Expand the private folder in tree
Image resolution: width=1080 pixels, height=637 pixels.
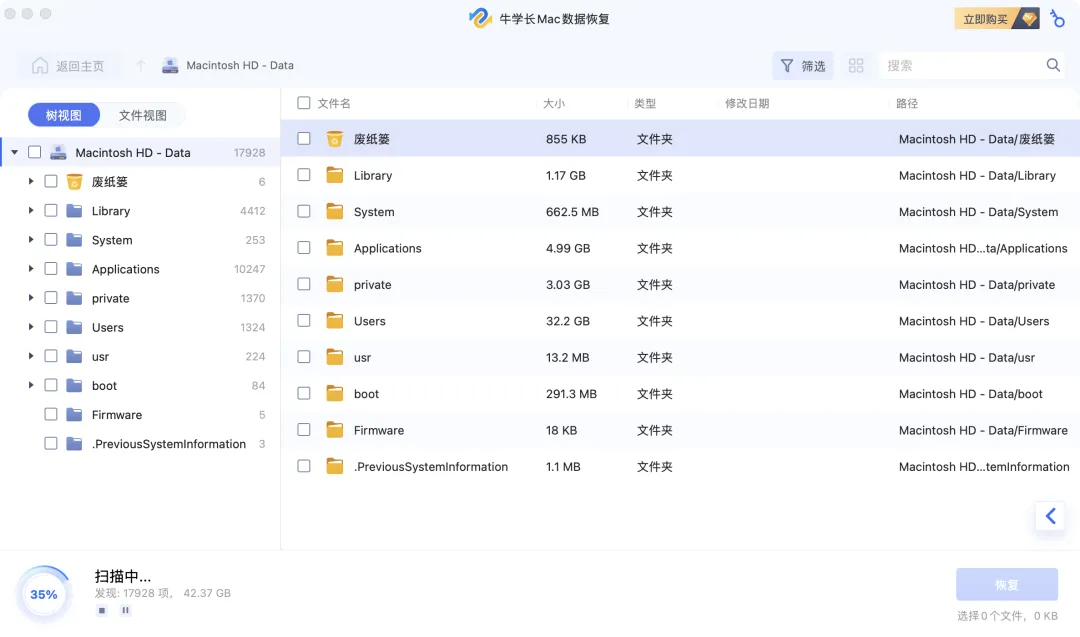(x=31, y=298)
